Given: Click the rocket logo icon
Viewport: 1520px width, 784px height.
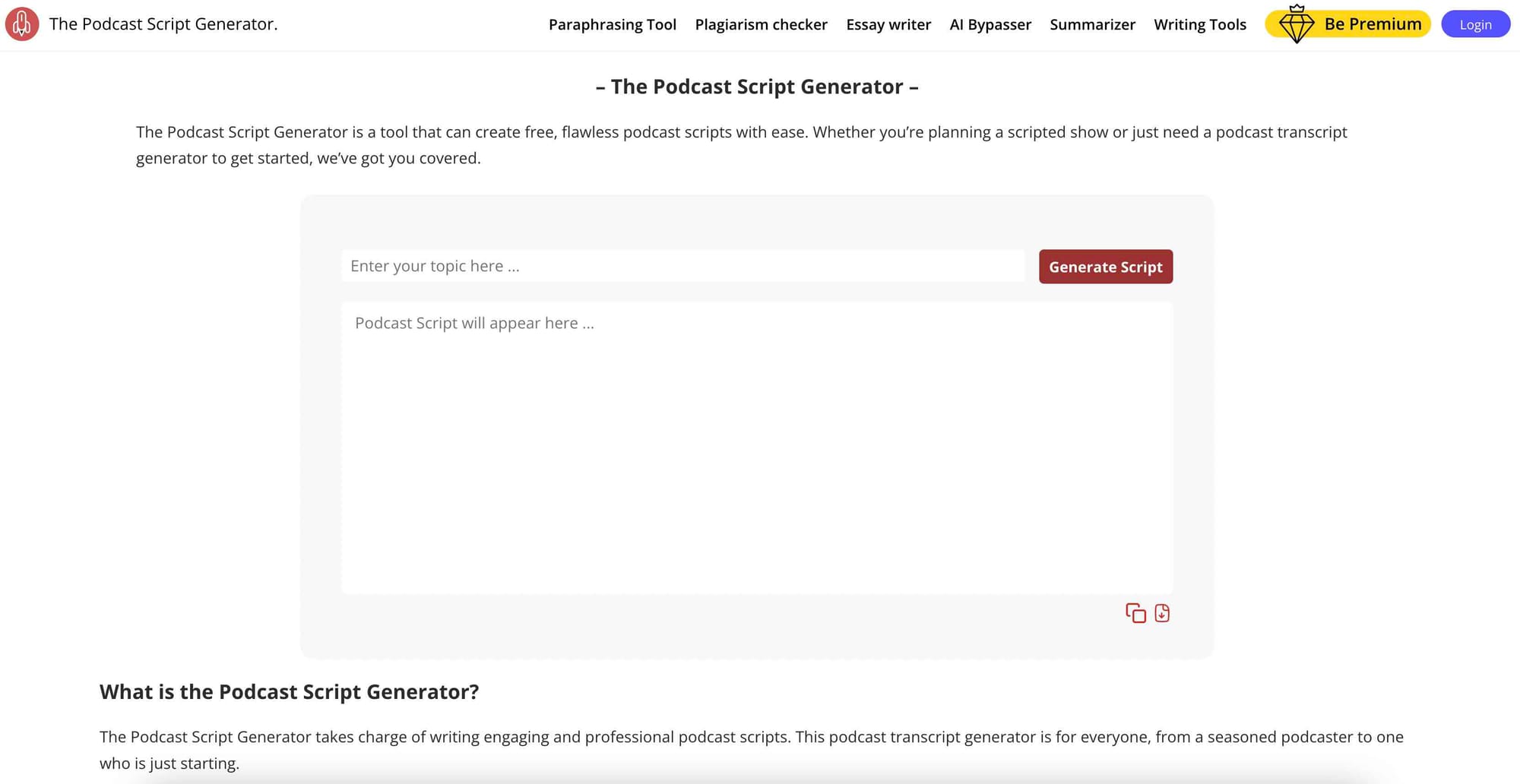Looking at the screenshot, I should pos(22,24).
